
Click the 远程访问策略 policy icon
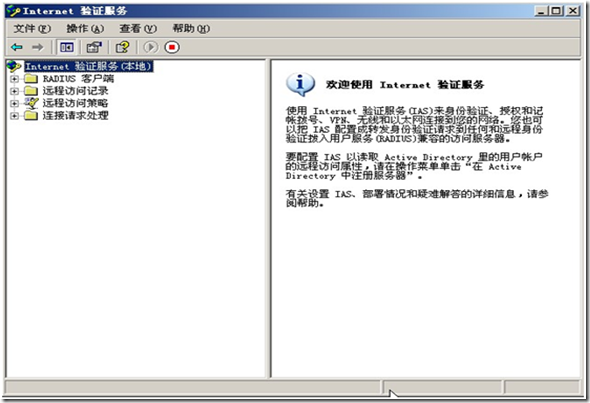31,103
